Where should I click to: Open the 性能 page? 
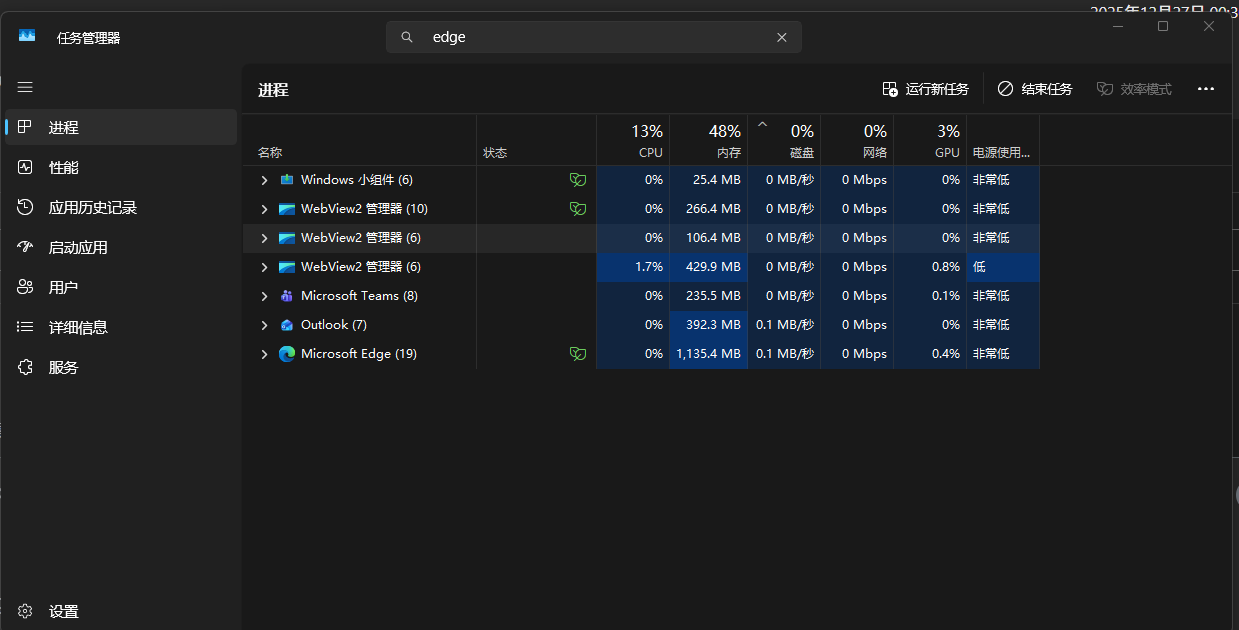tap(121, 167)
